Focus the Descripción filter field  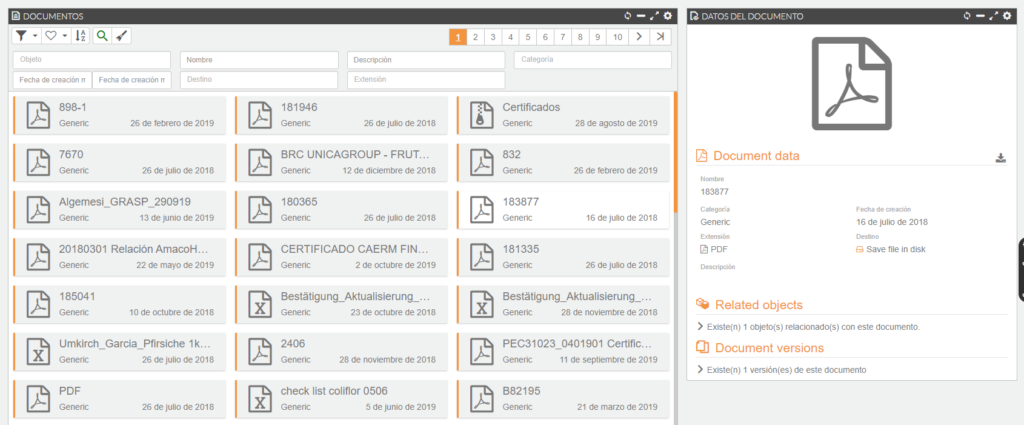coord(426,59)
